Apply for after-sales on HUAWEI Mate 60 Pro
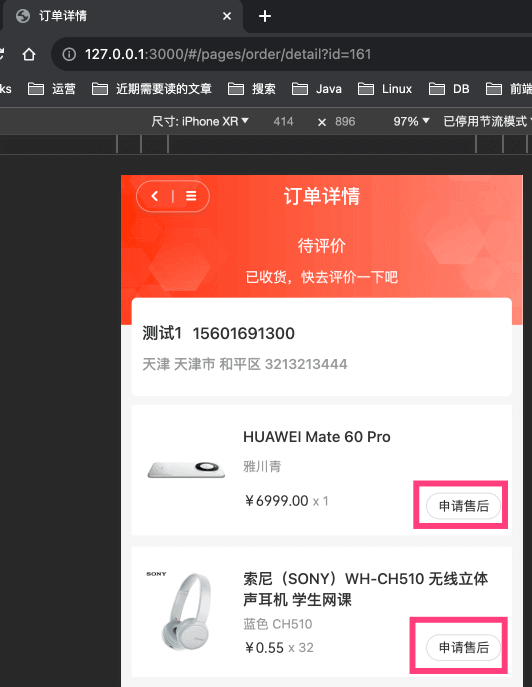532x687 pixels. [x=464, y=506]
